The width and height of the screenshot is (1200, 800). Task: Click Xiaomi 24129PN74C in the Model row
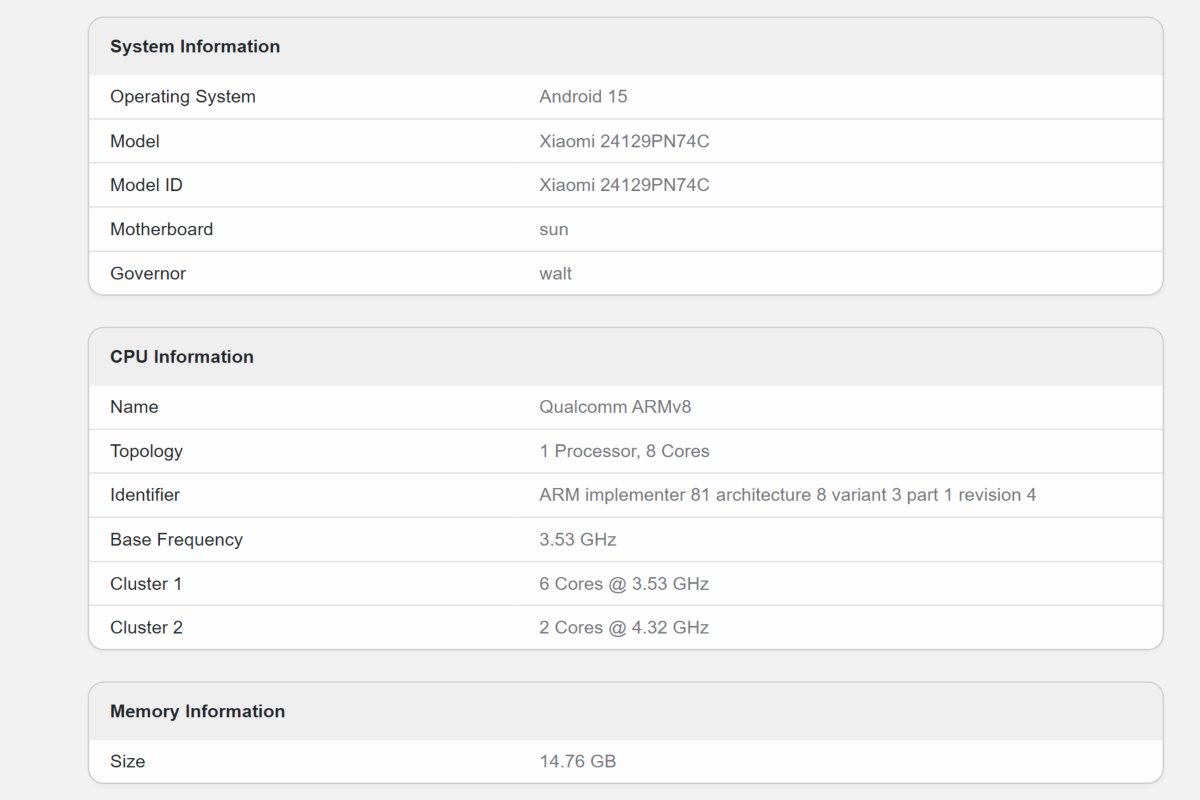click(624, 141)
